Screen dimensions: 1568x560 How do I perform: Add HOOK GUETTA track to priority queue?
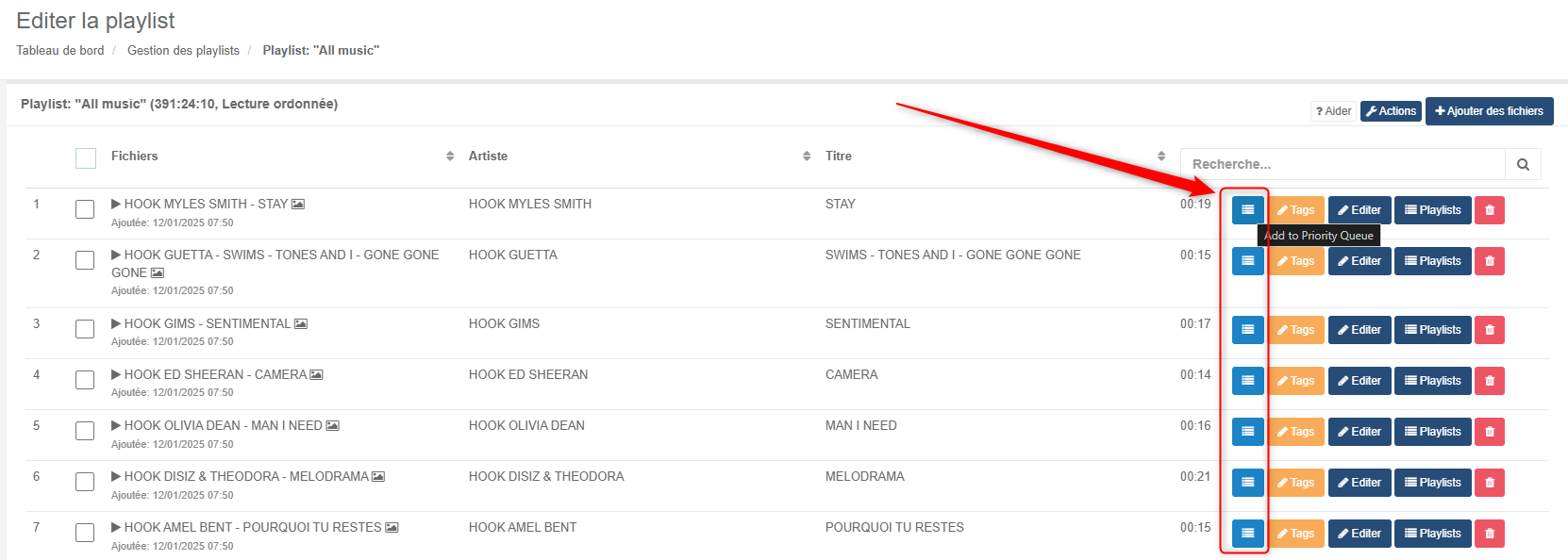1247,261
